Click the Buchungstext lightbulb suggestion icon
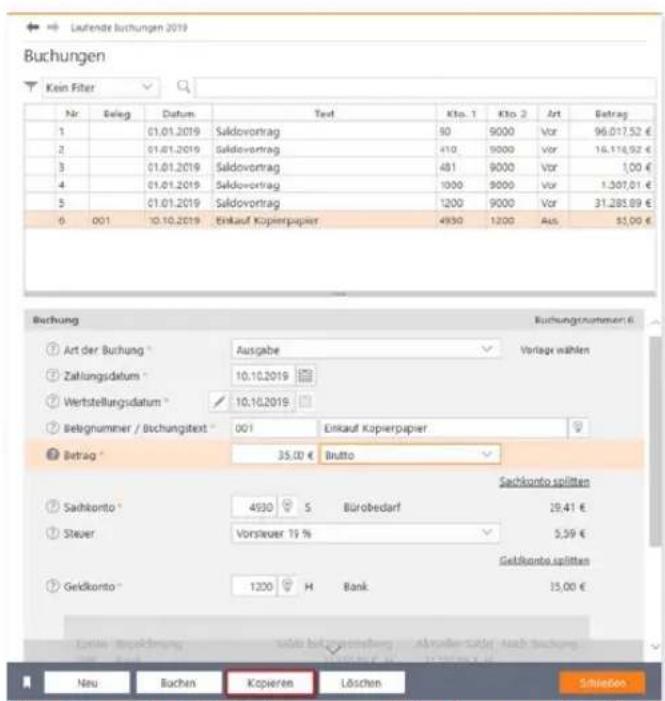This screenshot has width=665, height=701. click(x=578, y=427)
